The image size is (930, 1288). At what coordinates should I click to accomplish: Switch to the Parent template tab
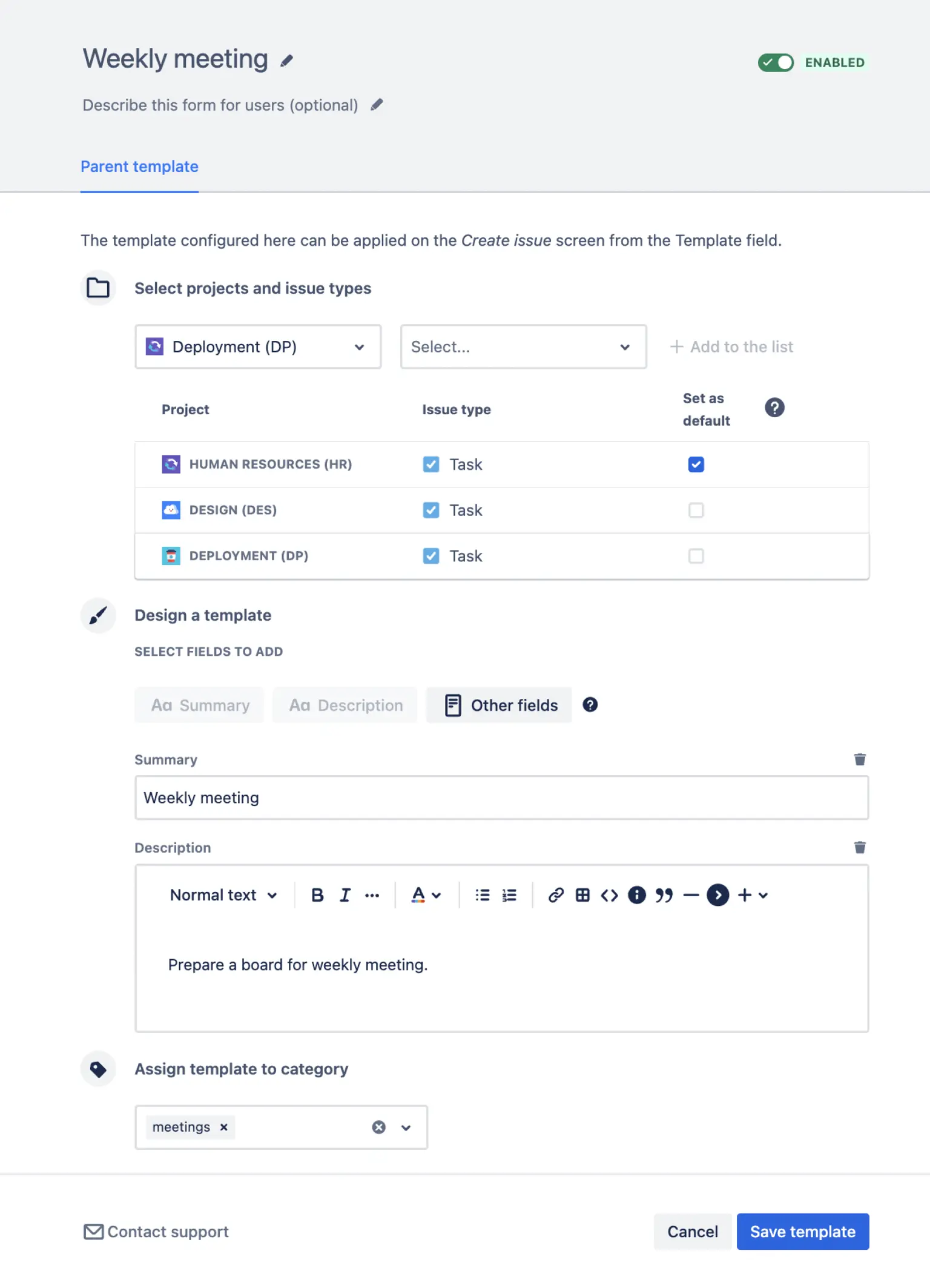click(x=139, y=167)
